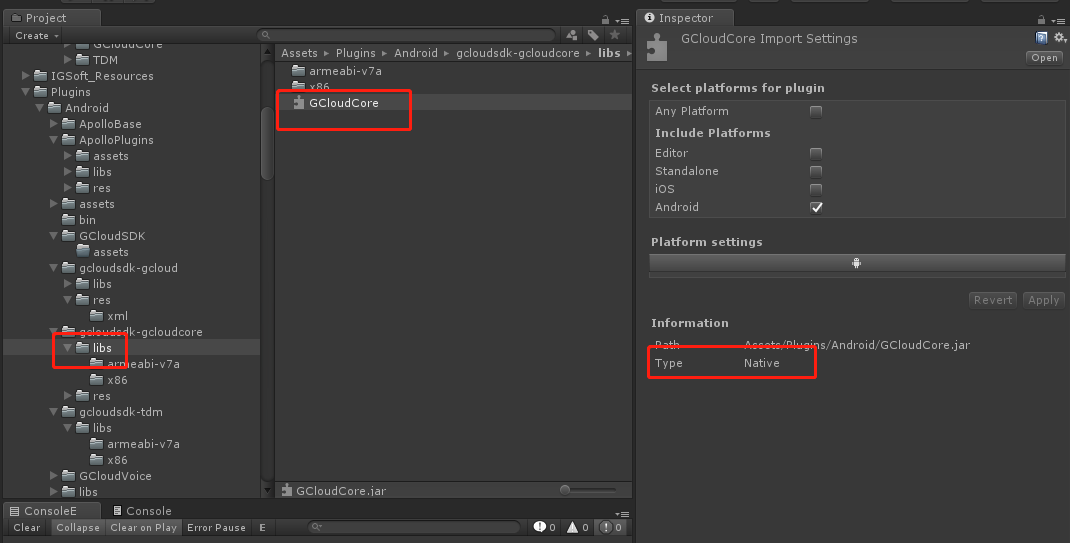The width and height of the screenshot is (1070, 543).
Task: Open the console panel options menu icon
Action: pos(622,514)
